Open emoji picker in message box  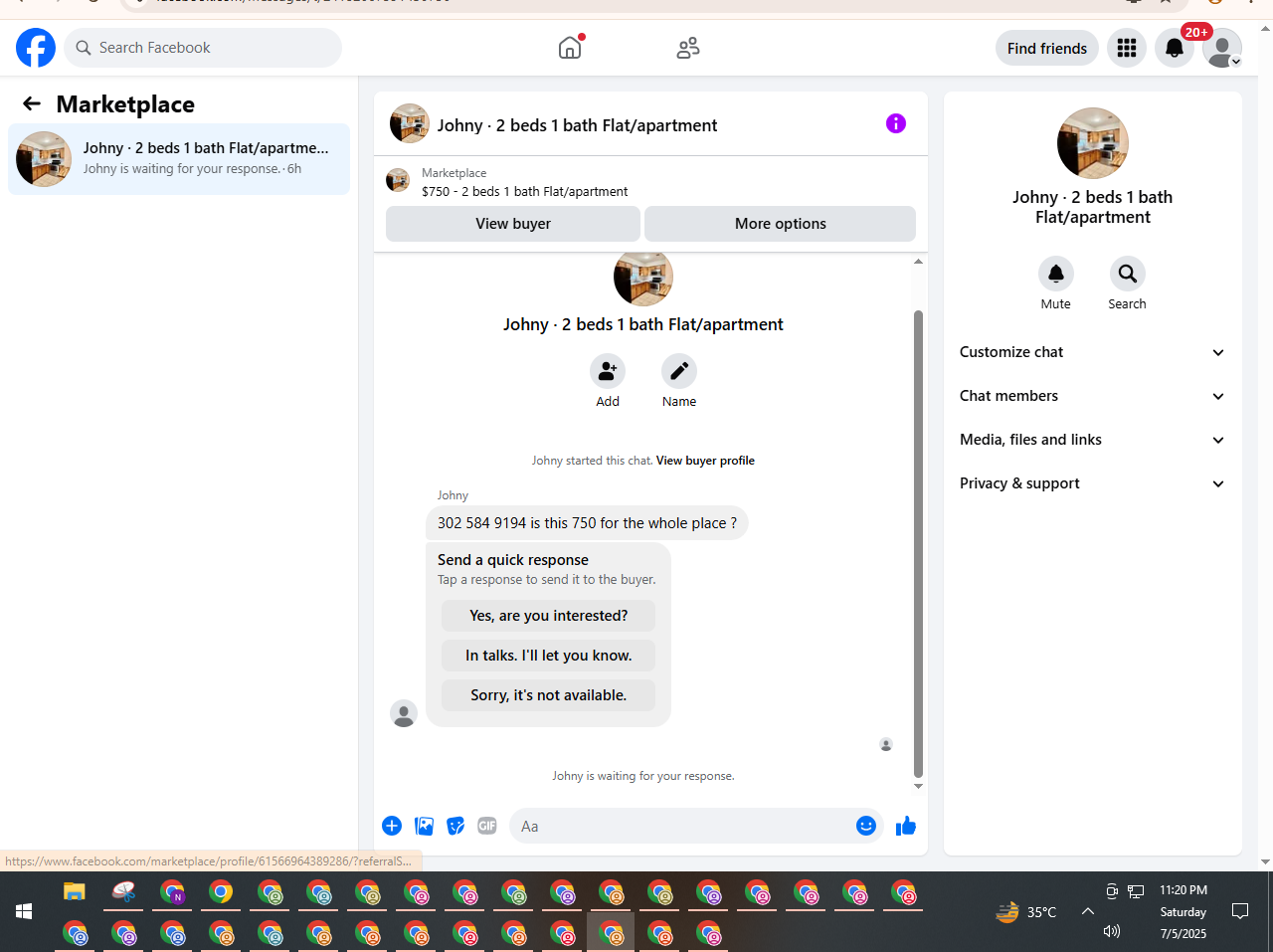866,826
